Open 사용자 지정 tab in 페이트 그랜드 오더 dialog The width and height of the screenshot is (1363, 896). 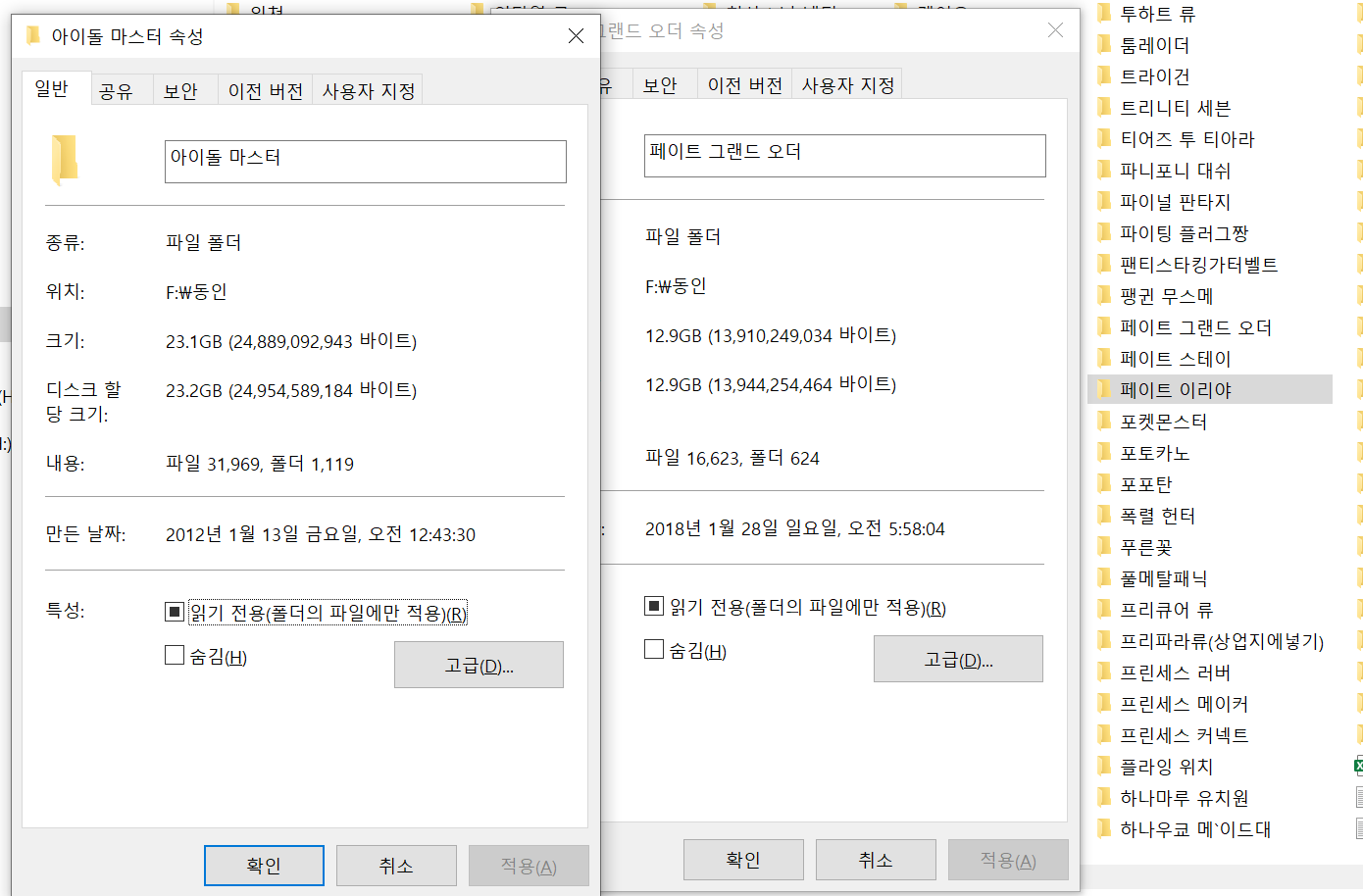847,85
